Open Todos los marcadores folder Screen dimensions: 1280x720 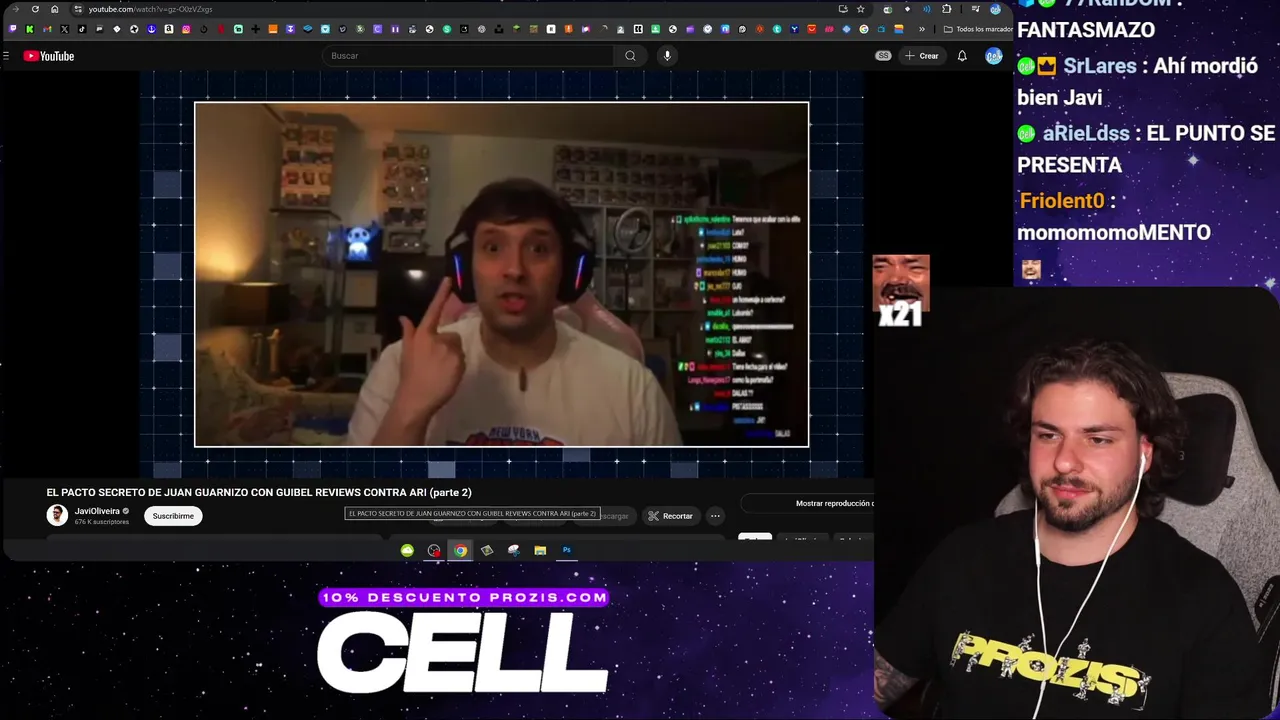[x=978, y=29]
